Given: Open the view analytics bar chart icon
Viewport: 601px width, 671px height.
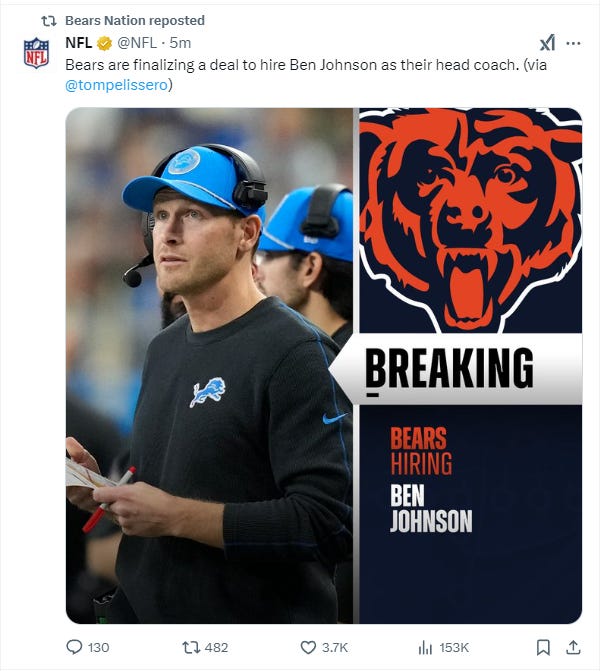Looking at the screenshot, I should click(425, 647).
